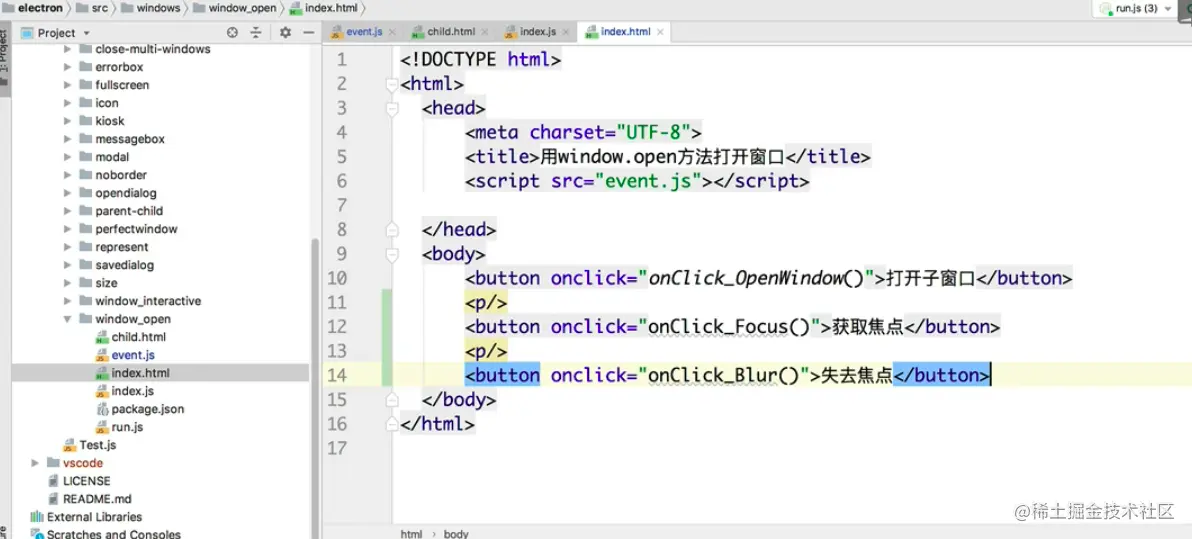Click the External Libraries icon

tap(36, 517)
